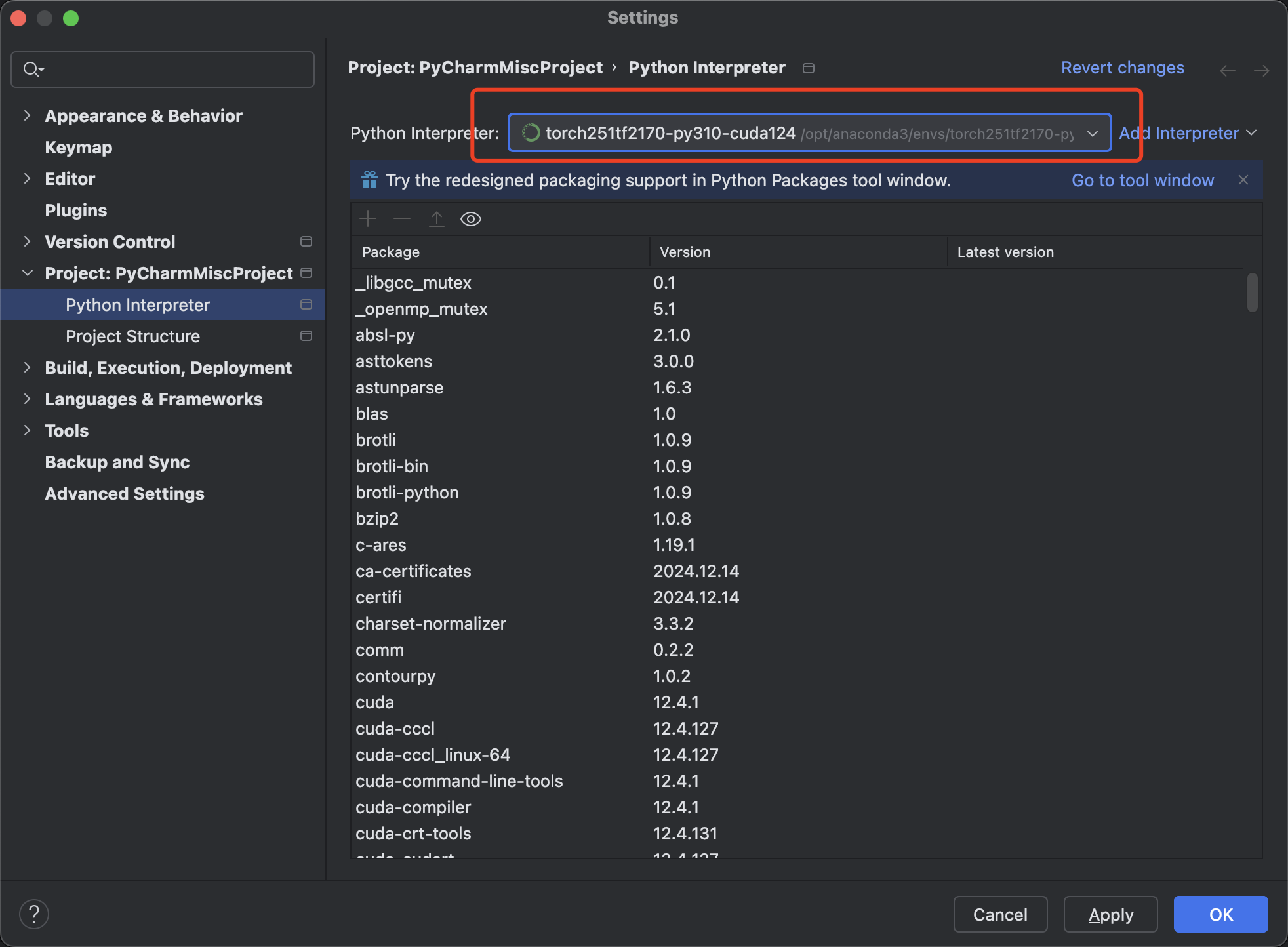Select the cuda-command-line-tools package row
Image resolution: width=1288 pixels, height=947 pixels.
pyautogui.click(x=797, y=781)
